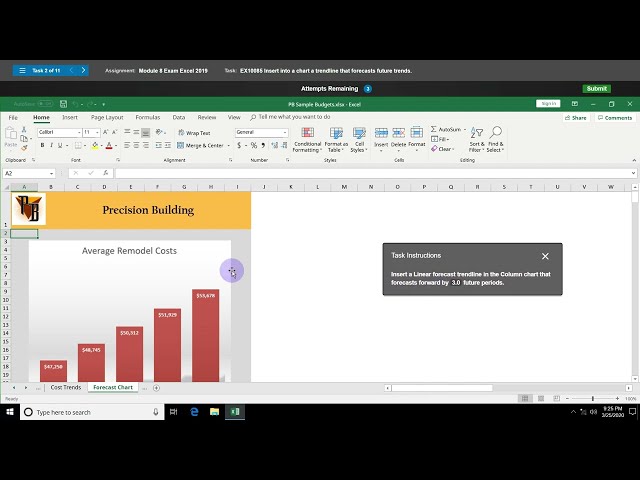Increase font size with the larger A icon

click(x=106, y=132)
